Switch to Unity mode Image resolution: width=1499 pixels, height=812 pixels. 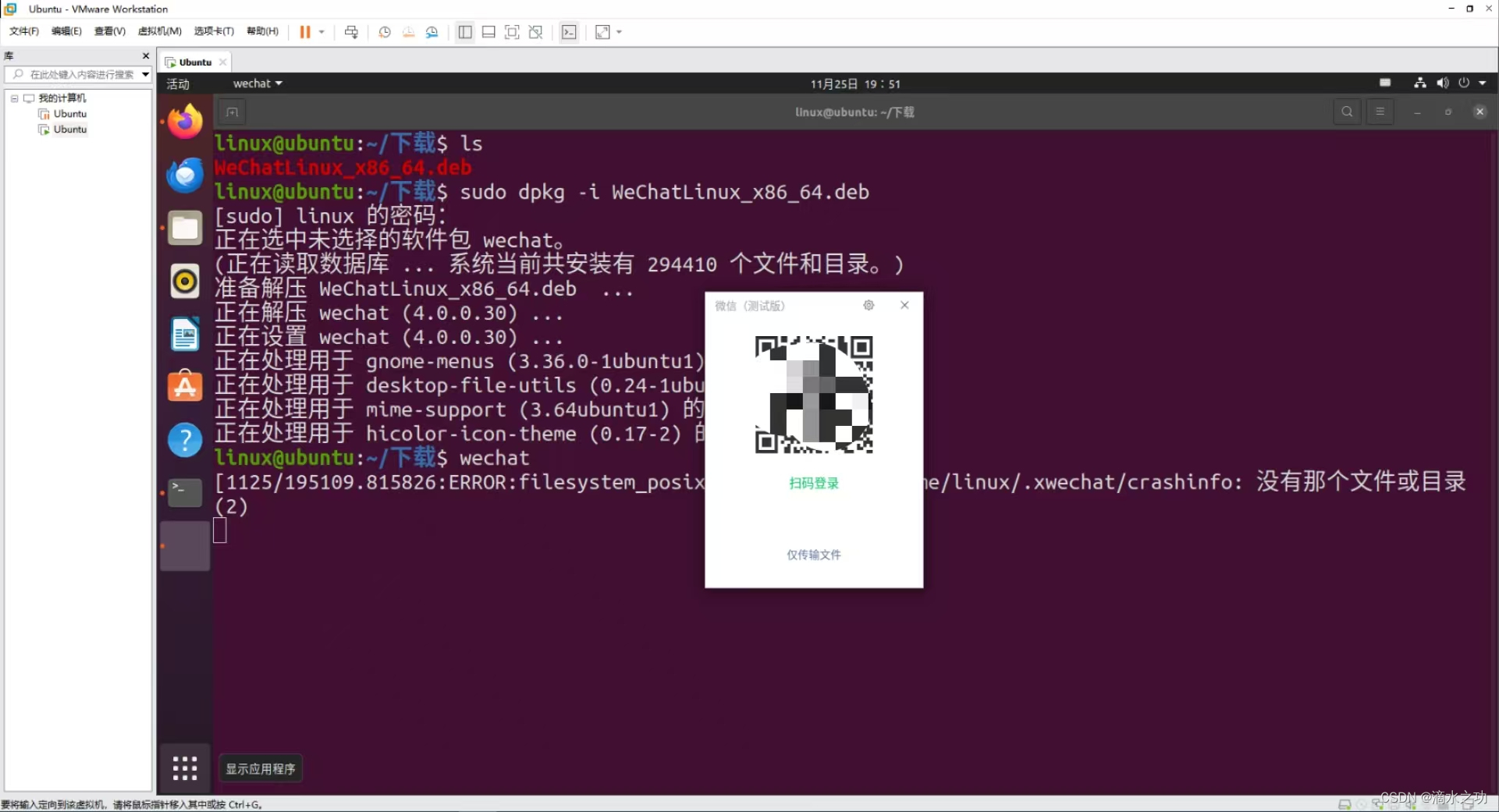pyautogui.click(x=535, y=32)
